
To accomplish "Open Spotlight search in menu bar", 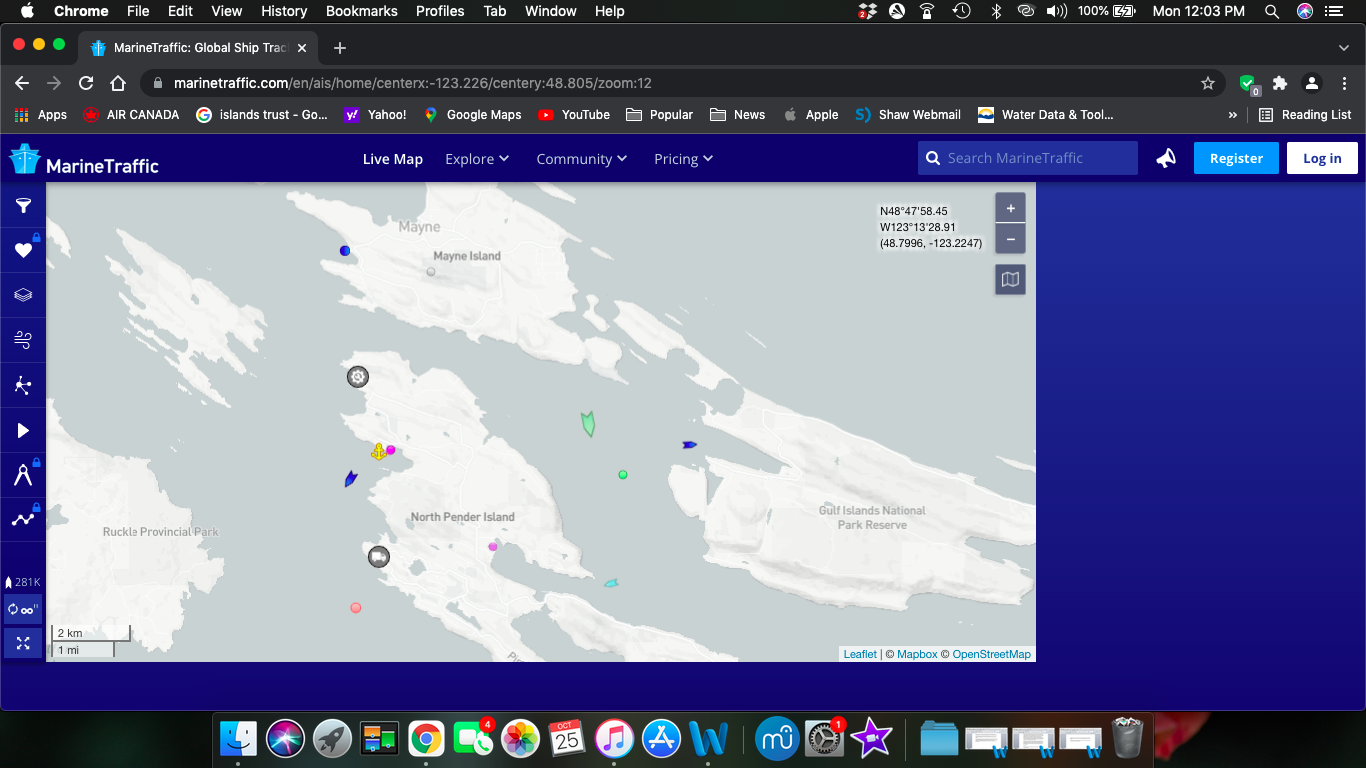I will point(1272,11).
